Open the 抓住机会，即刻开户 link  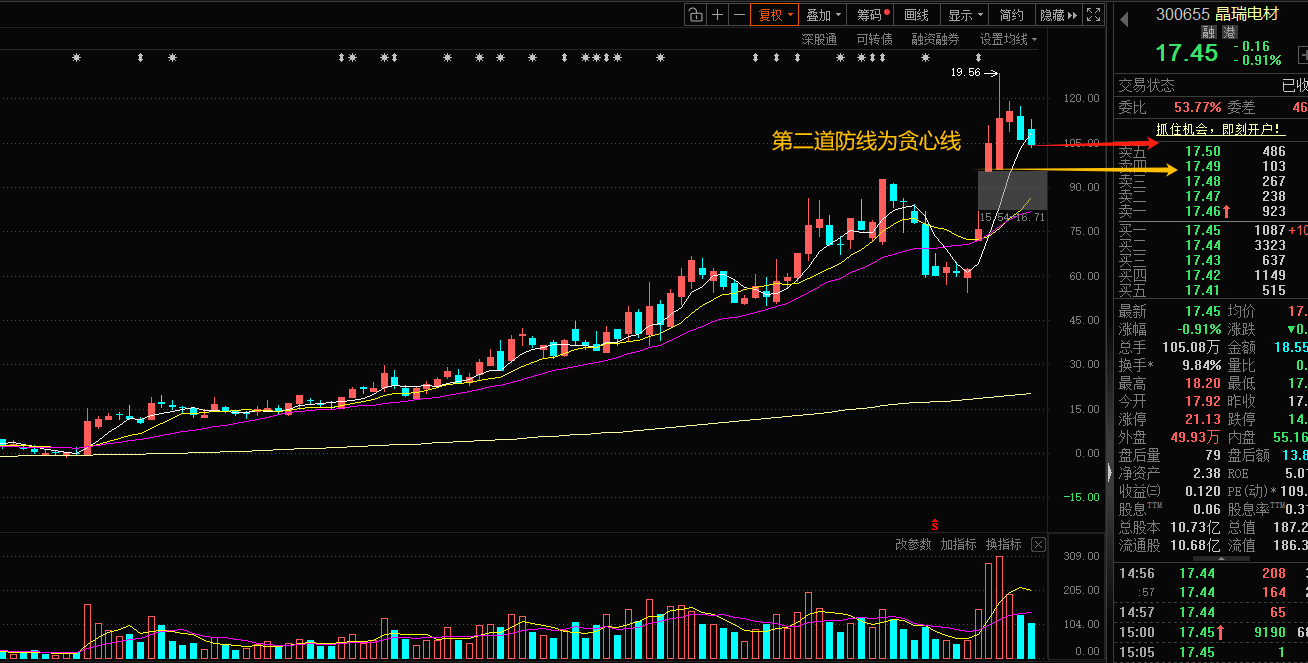tap(1219, 129)
